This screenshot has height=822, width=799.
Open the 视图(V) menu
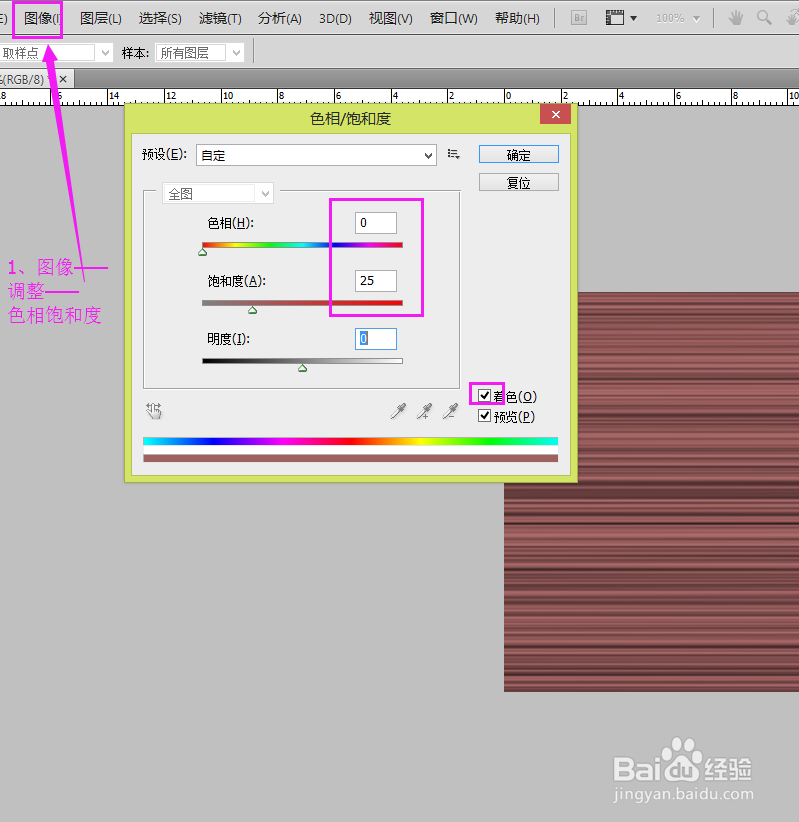(x=391, y=19)
